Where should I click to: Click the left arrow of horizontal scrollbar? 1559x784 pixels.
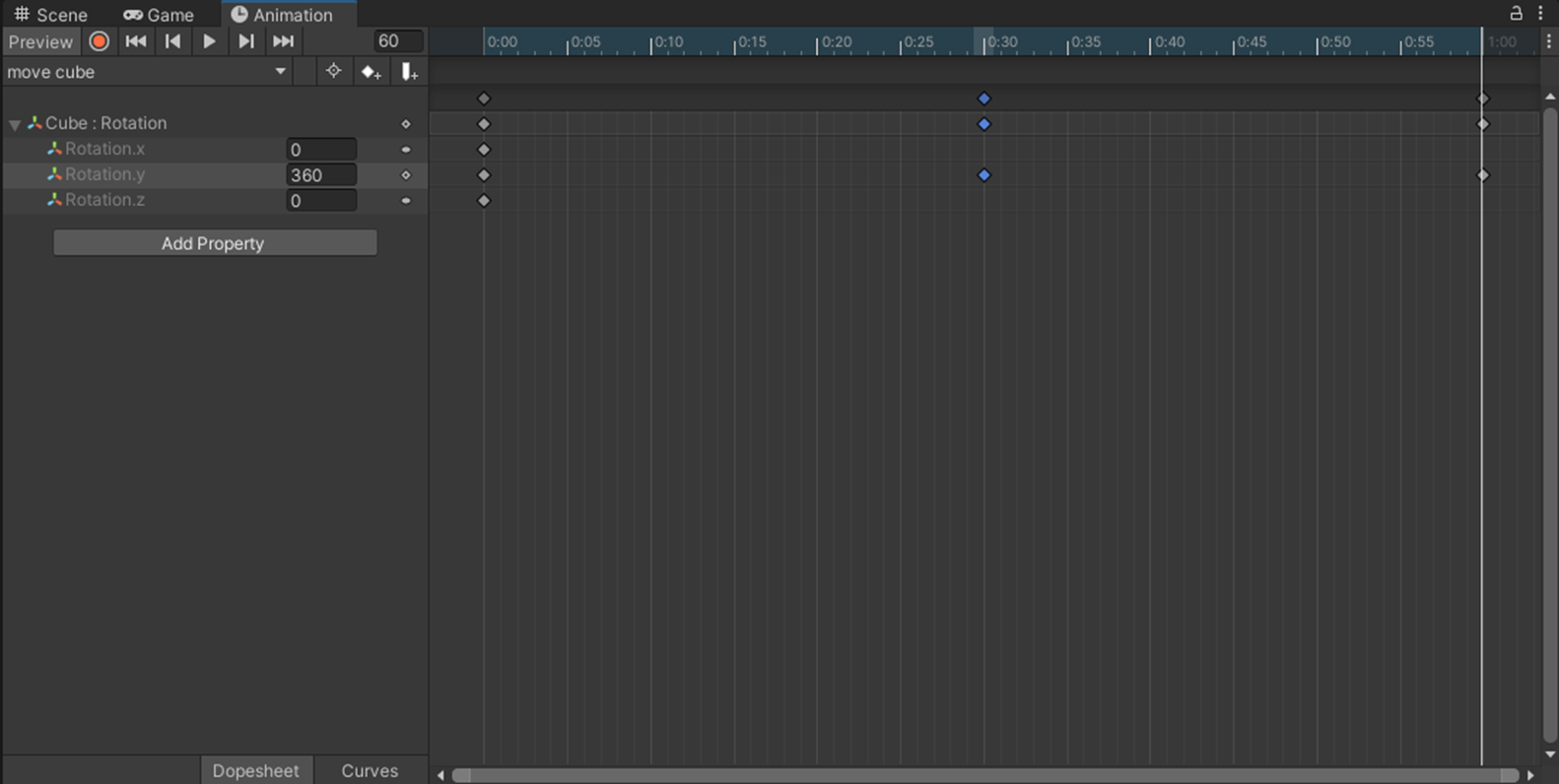click(x=441, y=775)
